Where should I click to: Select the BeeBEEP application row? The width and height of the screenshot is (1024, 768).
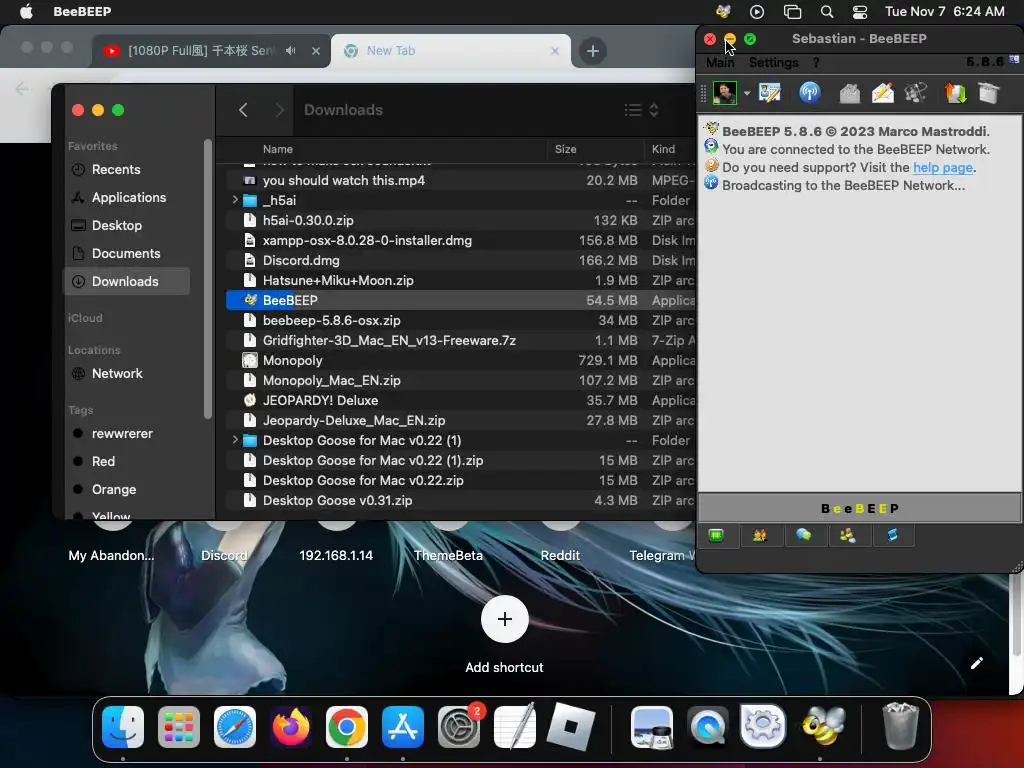460,300
